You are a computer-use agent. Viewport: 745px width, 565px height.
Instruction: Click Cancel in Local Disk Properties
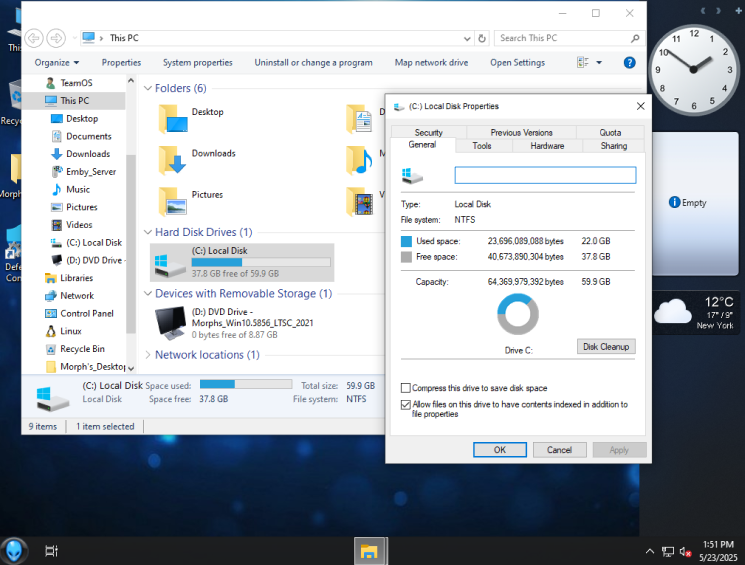point(559,450)
